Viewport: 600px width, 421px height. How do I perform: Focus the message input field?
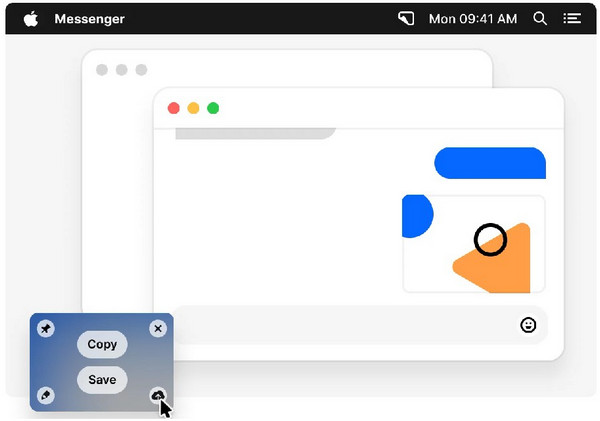pos(340,325)
